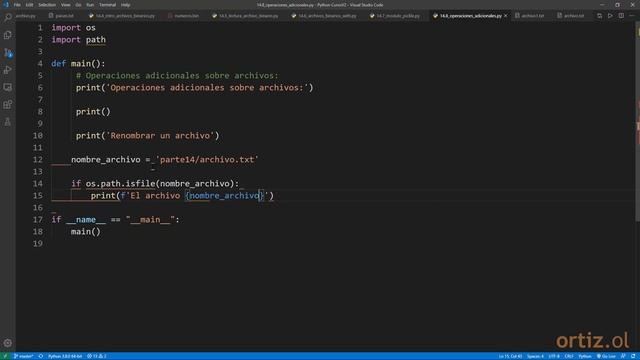The width and height of the screenshot is (640, 360).
Task: Click the Go Live server button
Action: tap(606, 356)
